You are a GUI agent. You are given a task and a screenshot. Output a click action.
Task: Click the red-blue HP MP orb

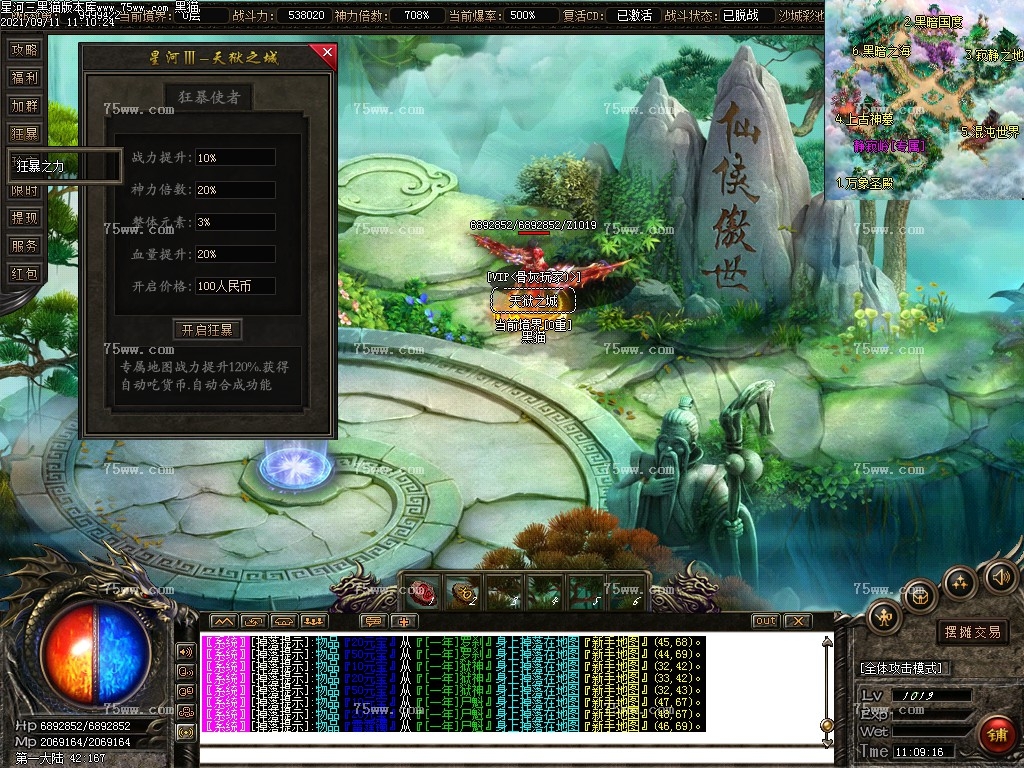96,654
